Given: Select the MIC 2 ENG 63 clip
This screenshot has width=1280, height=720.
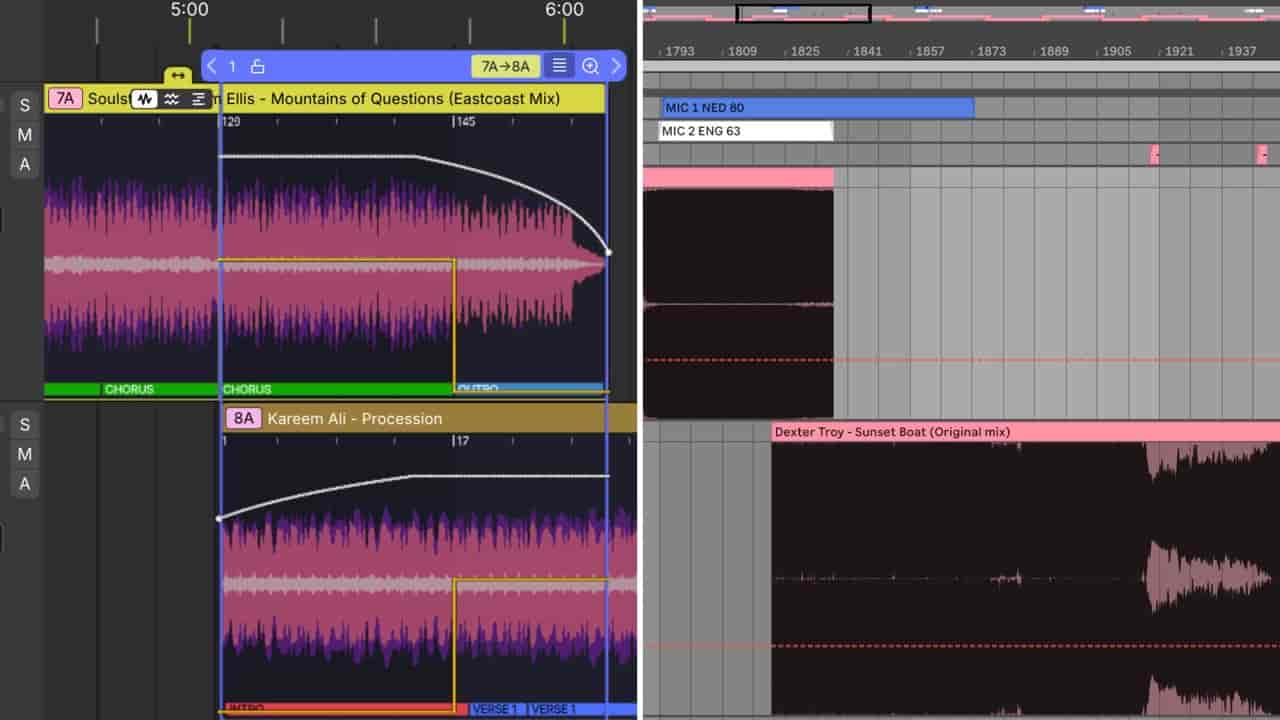Looking at the screenshot, I should pyautogui.click(x=745, y=131).
